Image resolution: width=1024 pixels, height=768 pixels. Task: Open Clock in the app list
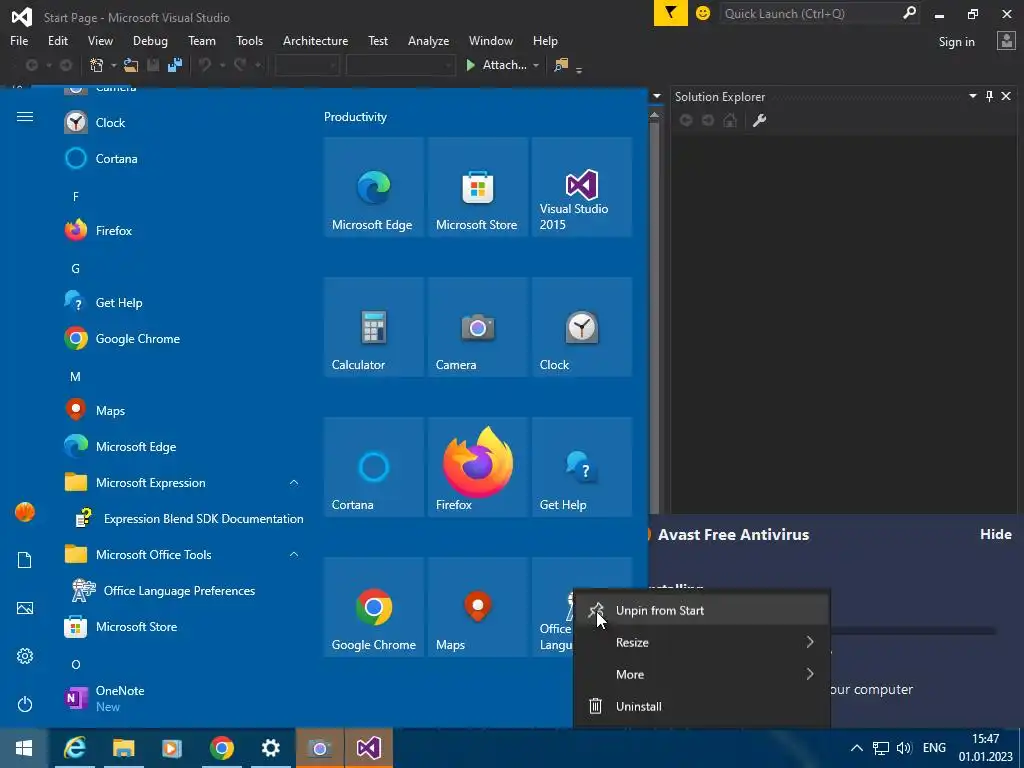[183, 123]
